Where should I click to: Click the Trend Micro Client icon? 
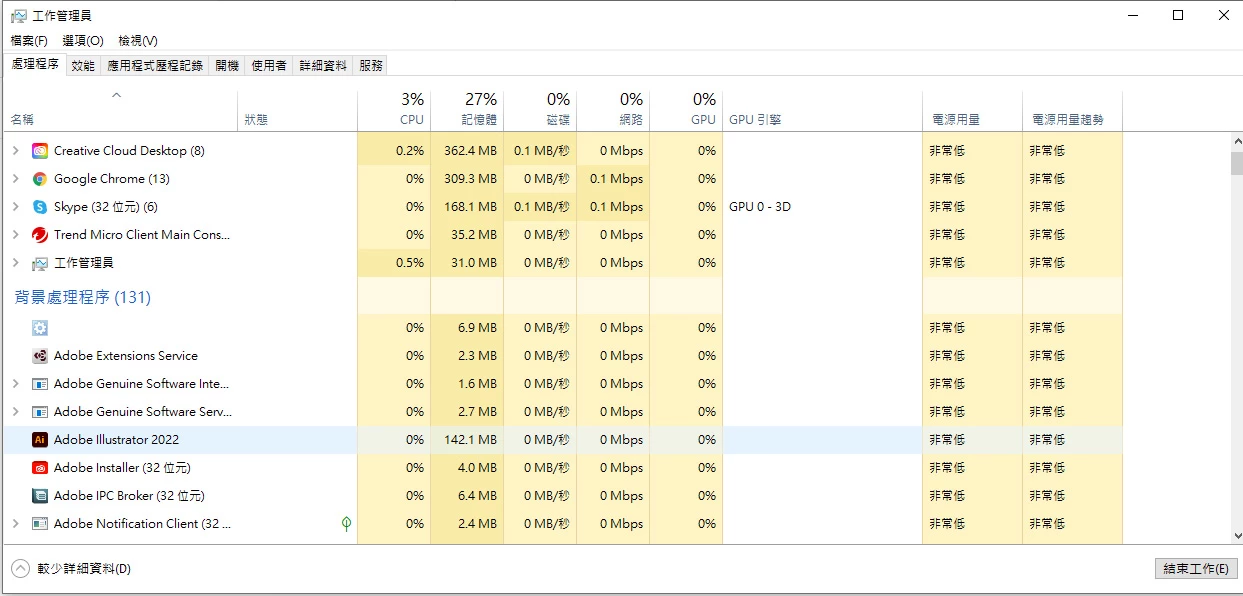tap(40, 235)
